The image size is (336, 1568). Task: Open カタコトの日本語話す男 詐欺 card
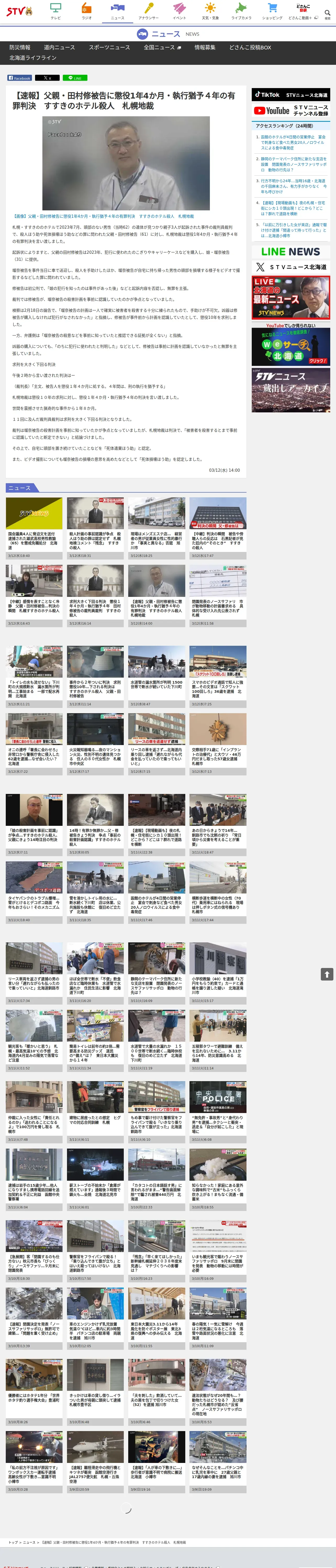[157, 1180]
